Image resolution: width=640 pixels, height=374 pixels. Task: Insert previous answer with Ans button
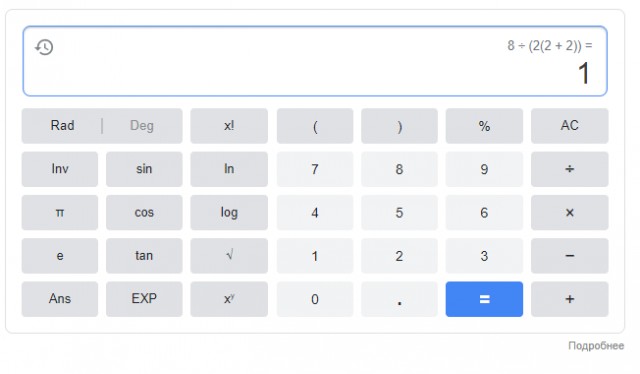point(60,299)
